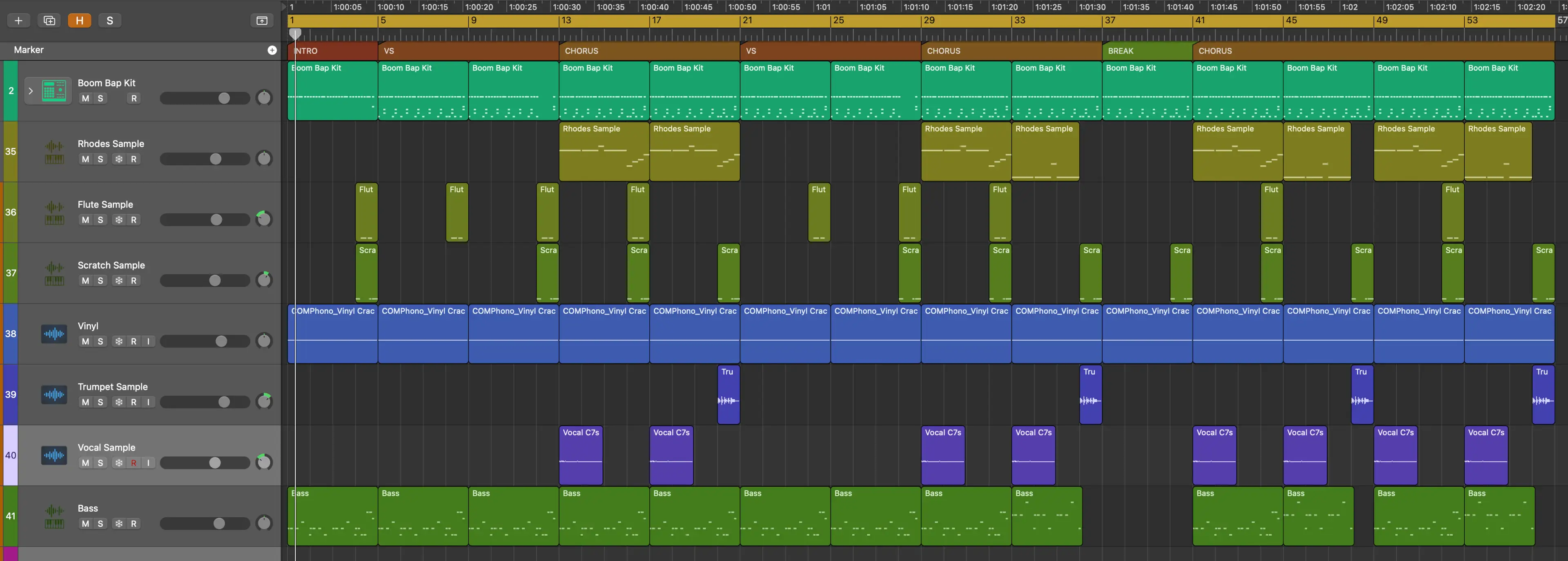
Task: Toggle the orange Hide tracks H button
Action: point(79,21)
